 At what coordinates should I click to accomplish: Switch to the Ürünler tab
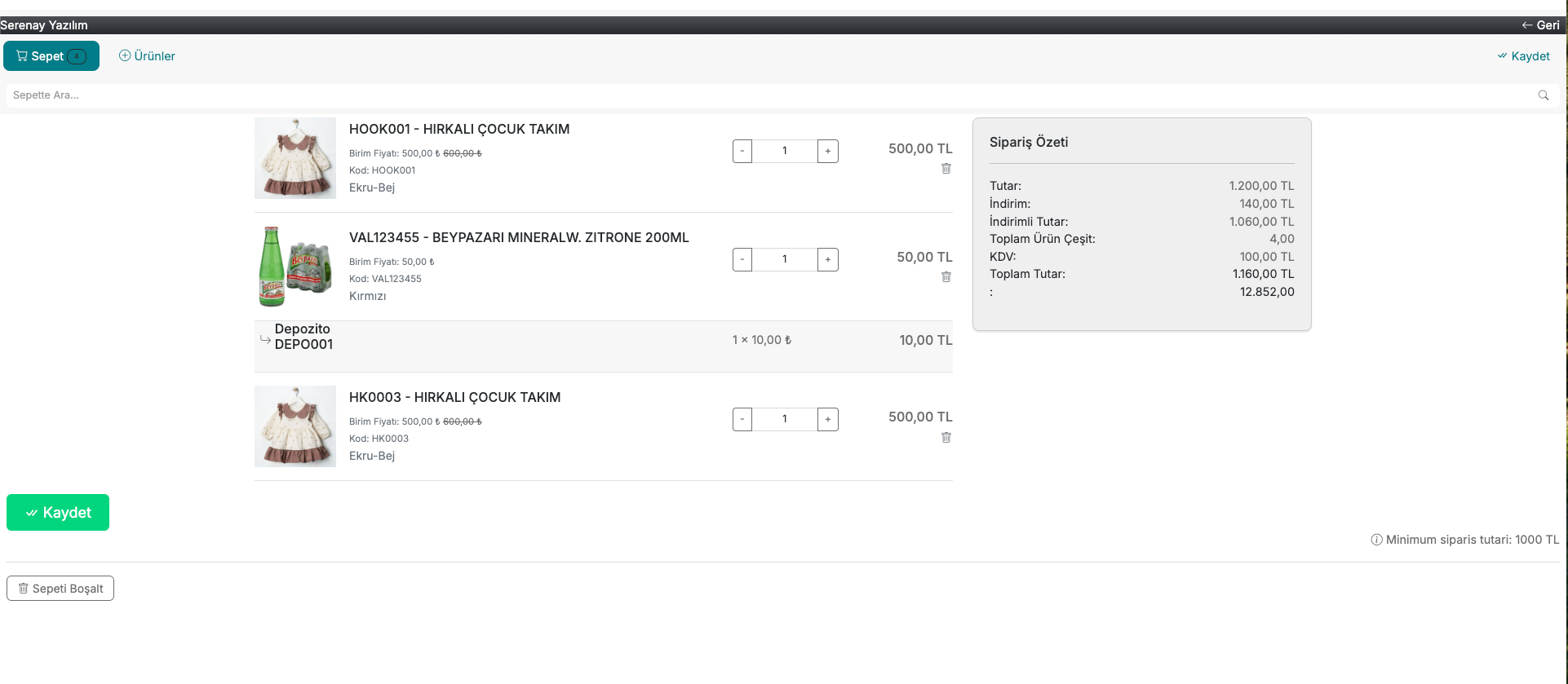click(147, 56)
